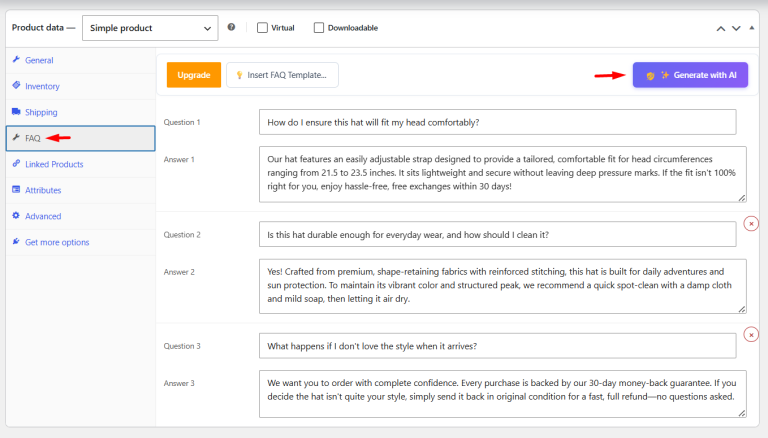Image resolution: width=768 pixels, height=438 pixels.
Task: Move panel up with up chevron
Action: [720, 28]
